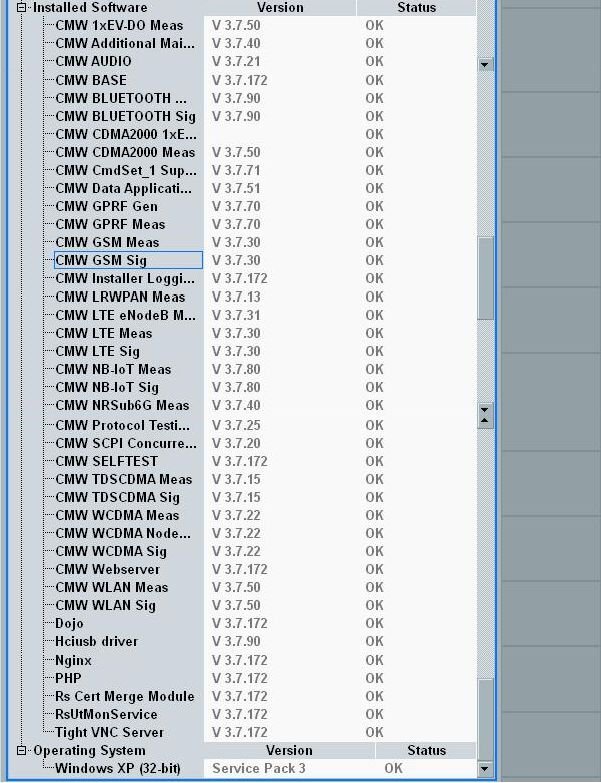
Task: Collapse the Installed Software tree node
Action: point(21,7)
